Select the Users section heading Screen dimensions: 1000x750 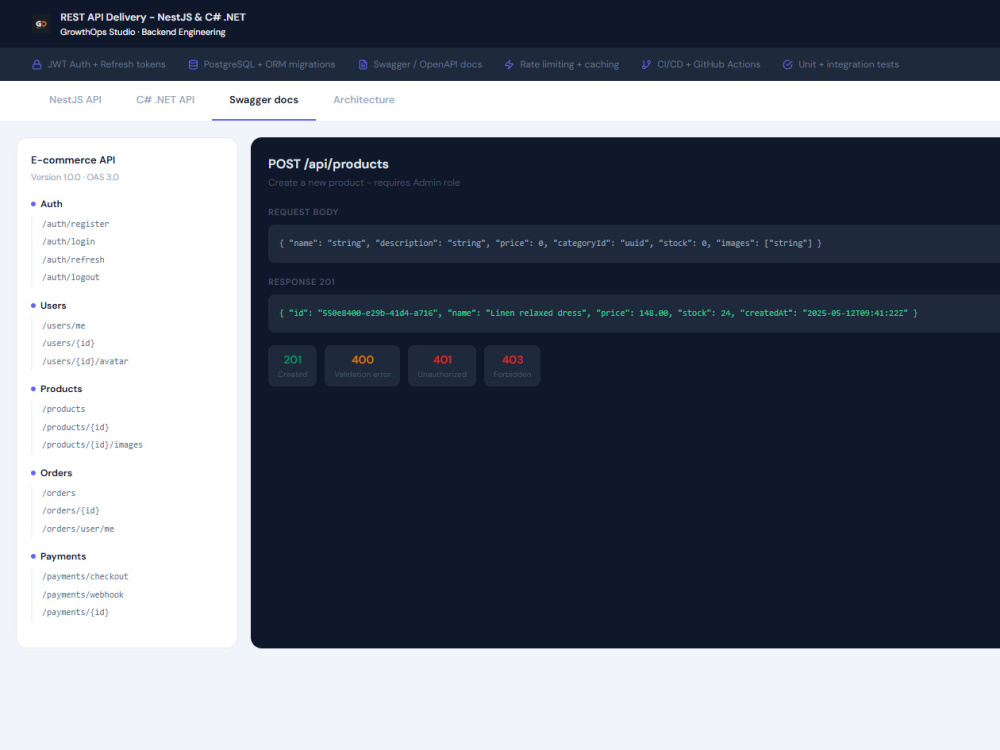(53, 305)
